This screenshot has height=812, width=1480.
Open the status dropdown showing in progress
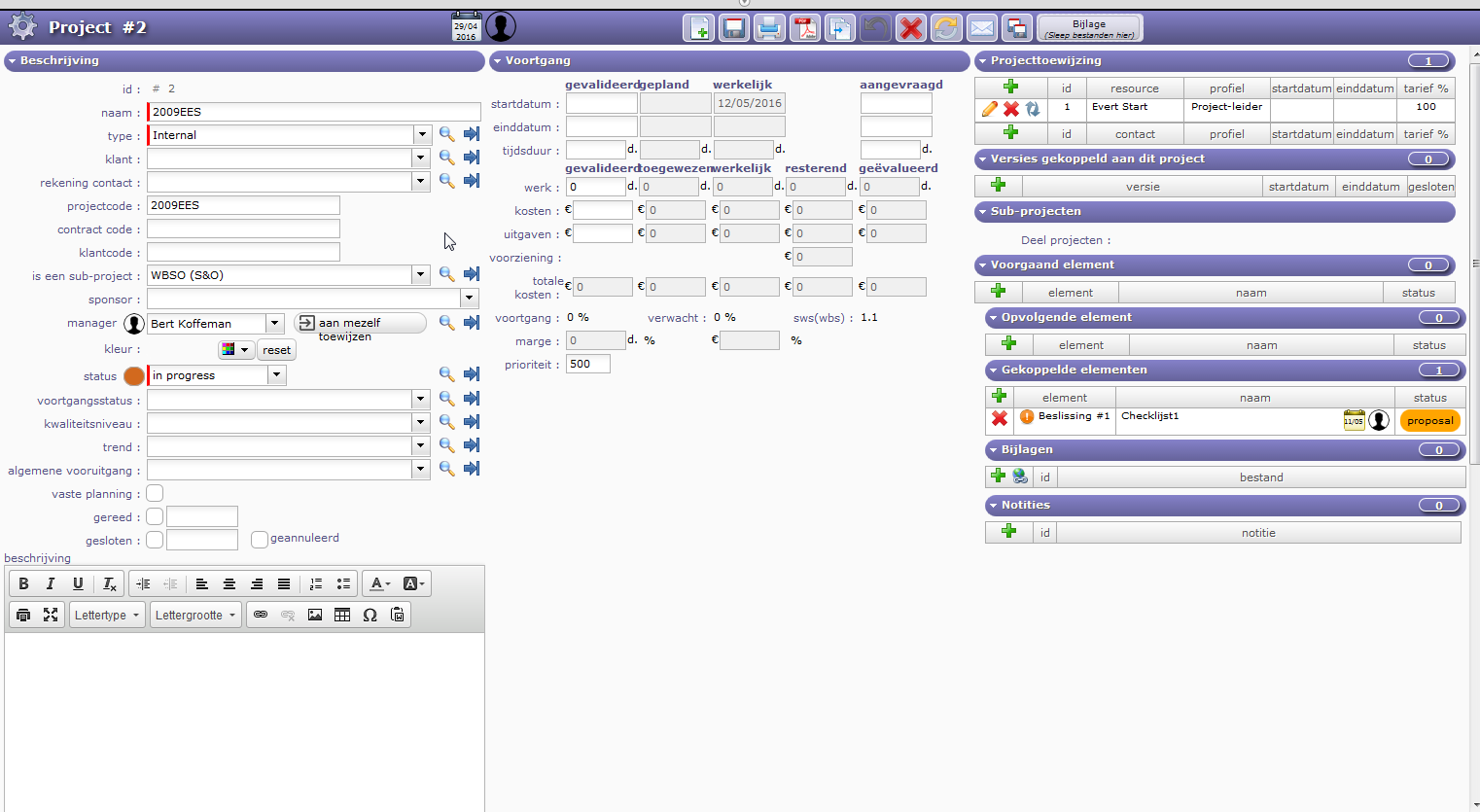[277, 375]
